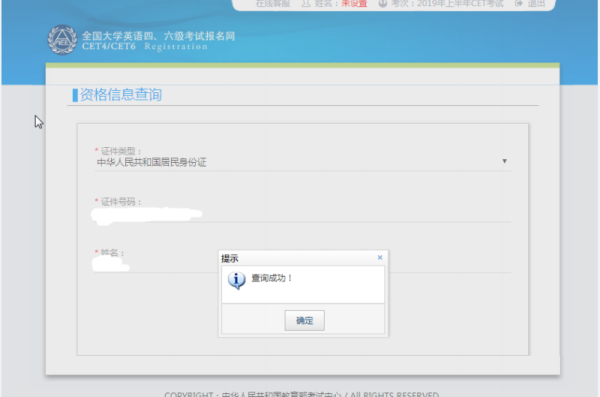
Task: Open the 证件类型 dropdown arrow
Action: click(504, 161)
